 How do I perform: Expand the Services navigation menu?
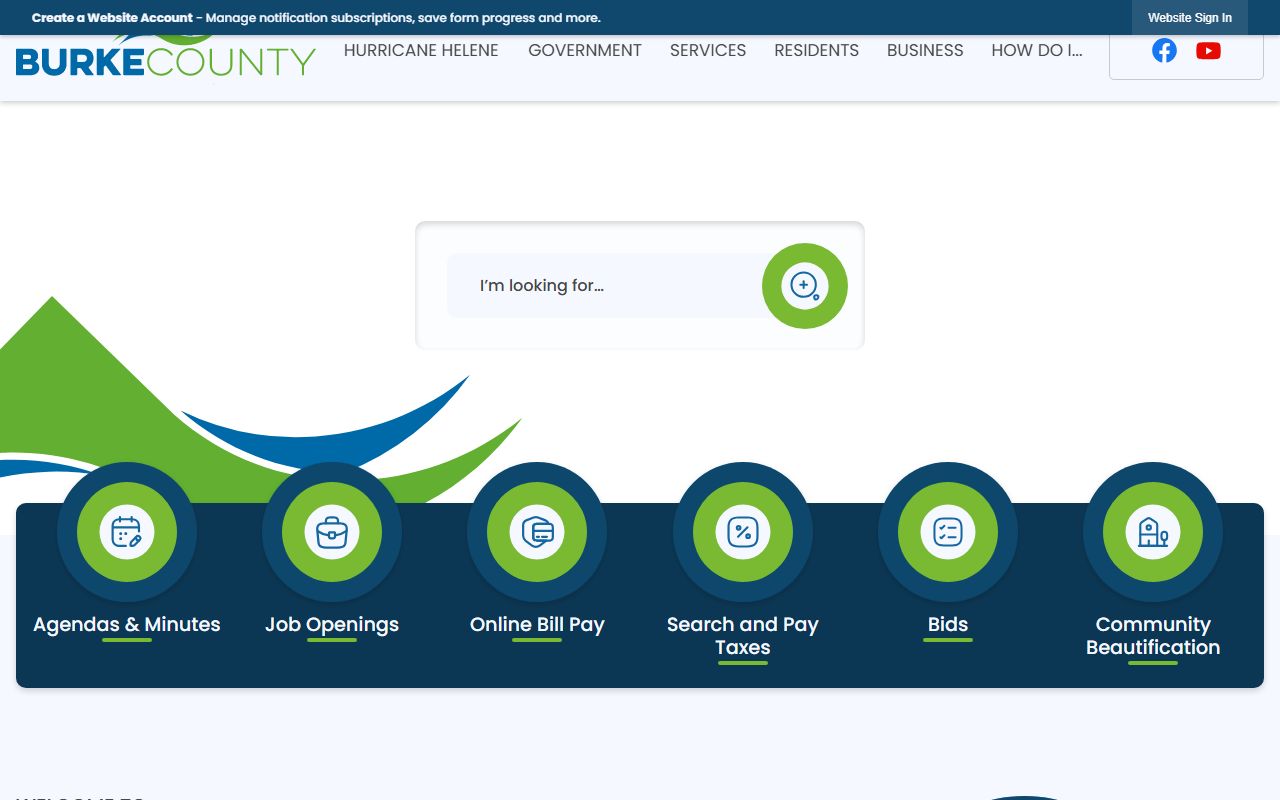click(708, 51)
